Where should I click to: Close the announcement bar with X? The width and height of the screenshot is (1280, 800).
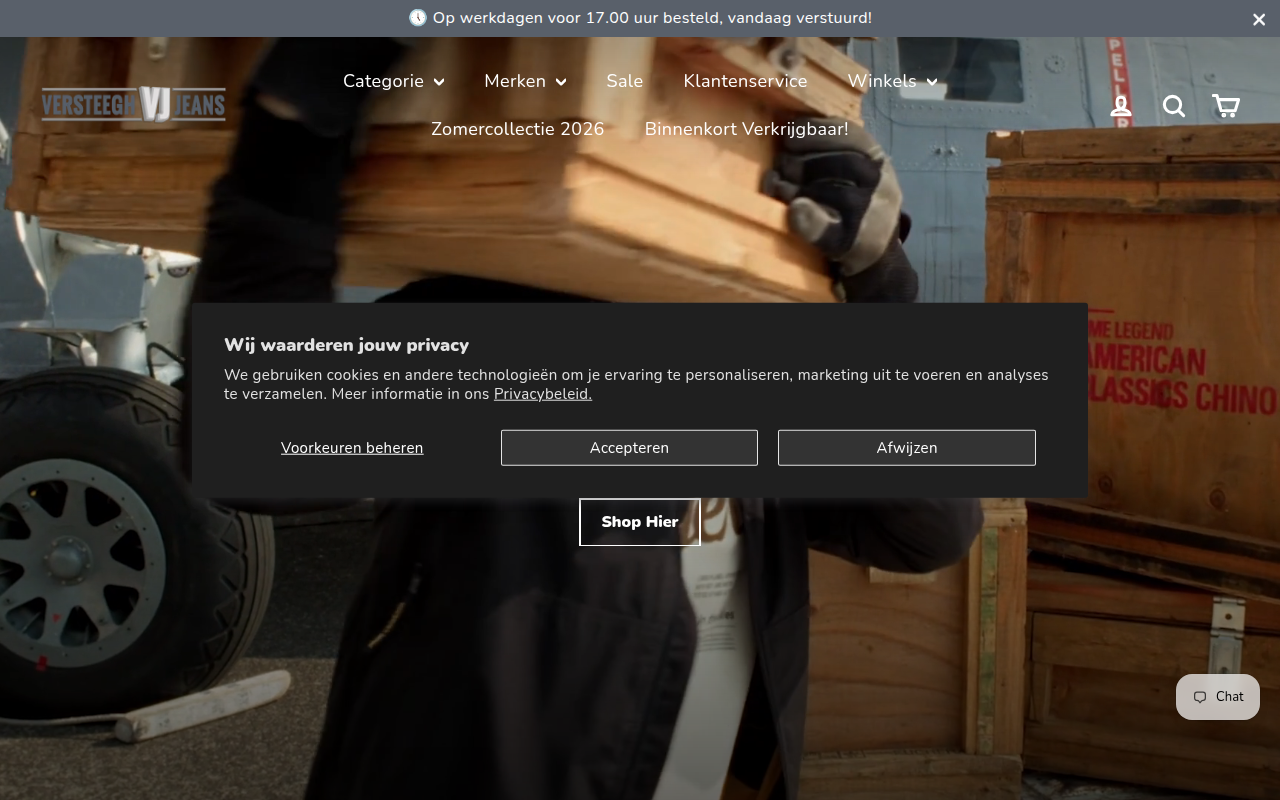pos(1259,19)
